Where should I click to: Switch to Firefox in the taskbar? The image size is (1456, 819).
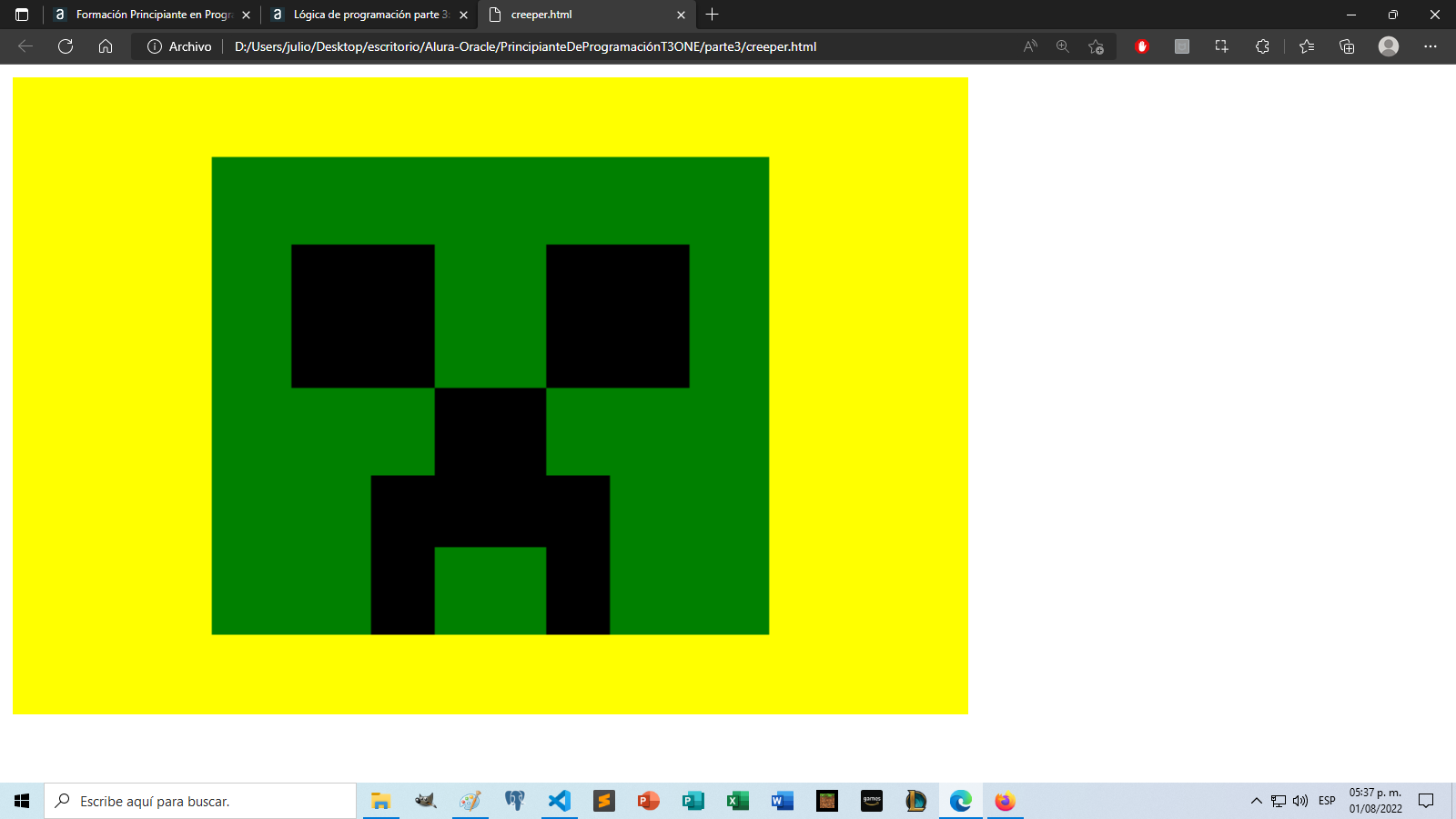pos(1005,801)
